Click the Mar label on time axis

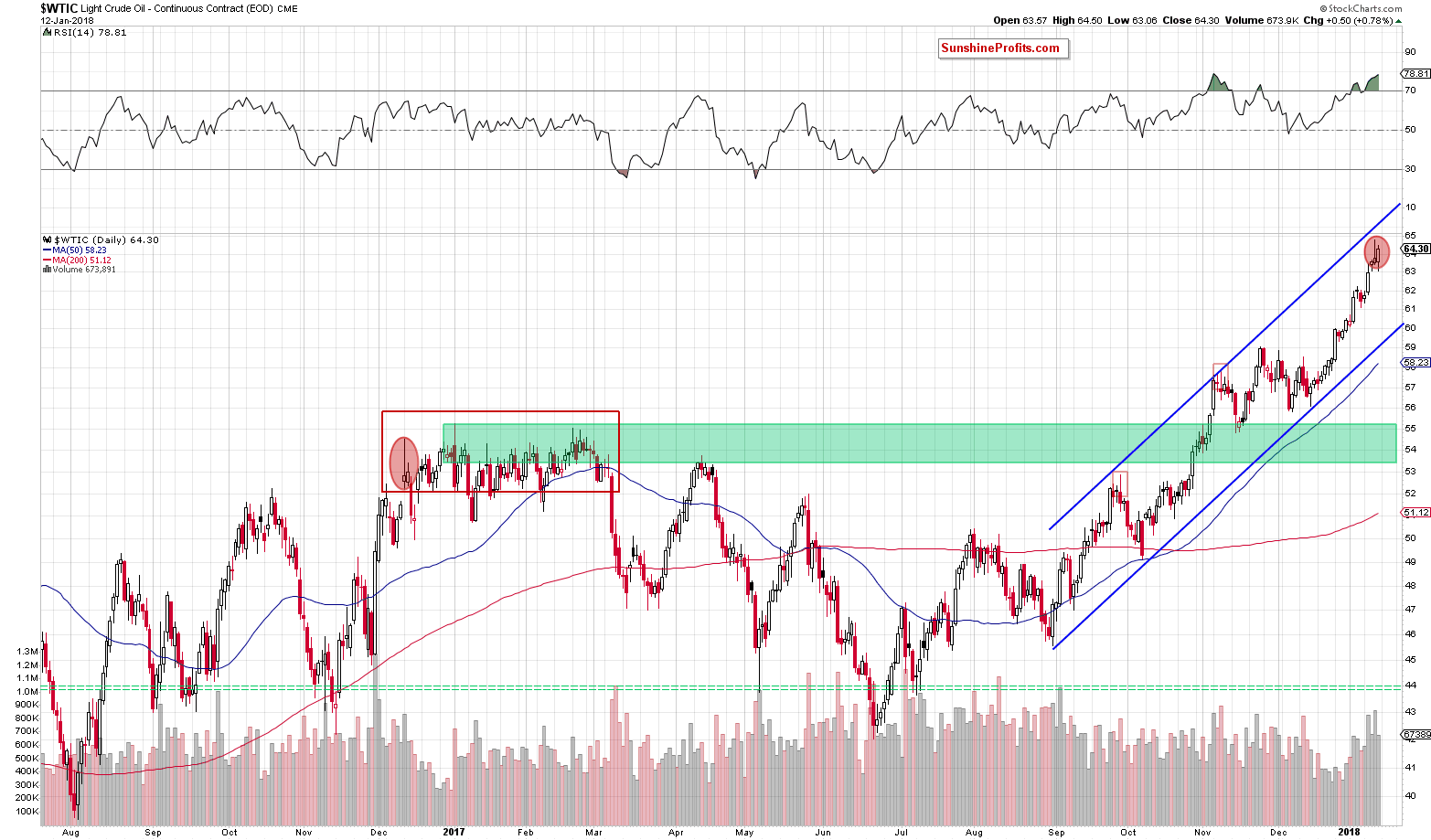(594, 833)
